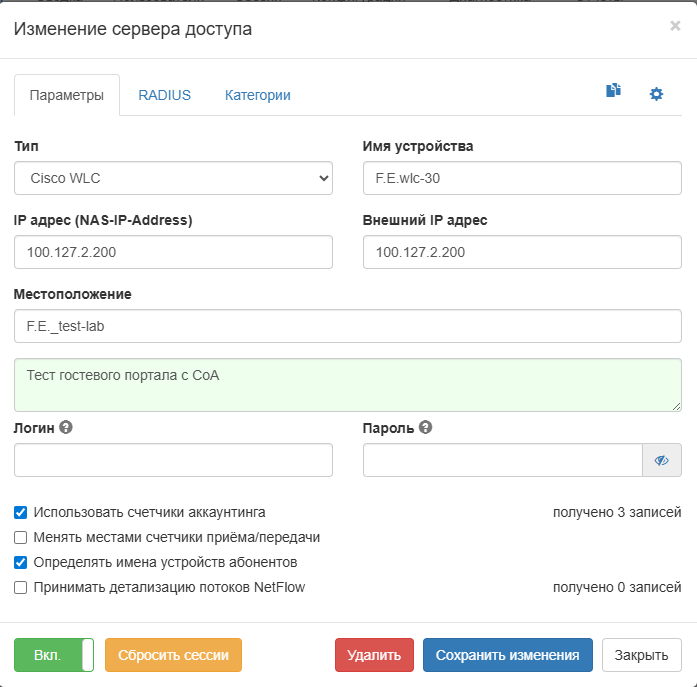
Task: Enable NetFlow detail checkbox
Action: tap(21, 587)
